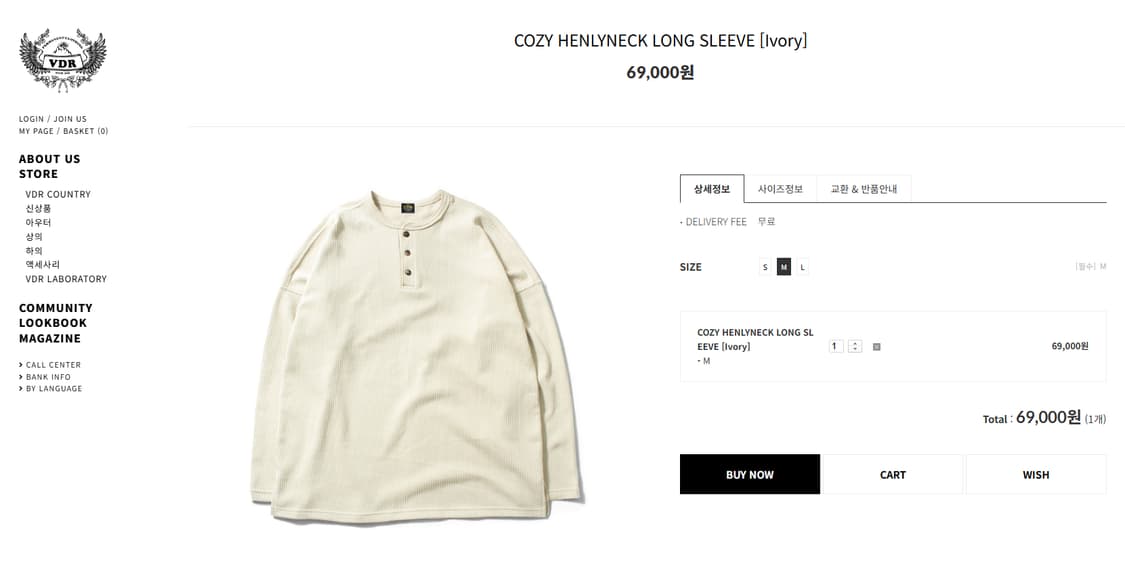
Task: Go to the LOOKBOOK page
Action: [x=53, y=323]
